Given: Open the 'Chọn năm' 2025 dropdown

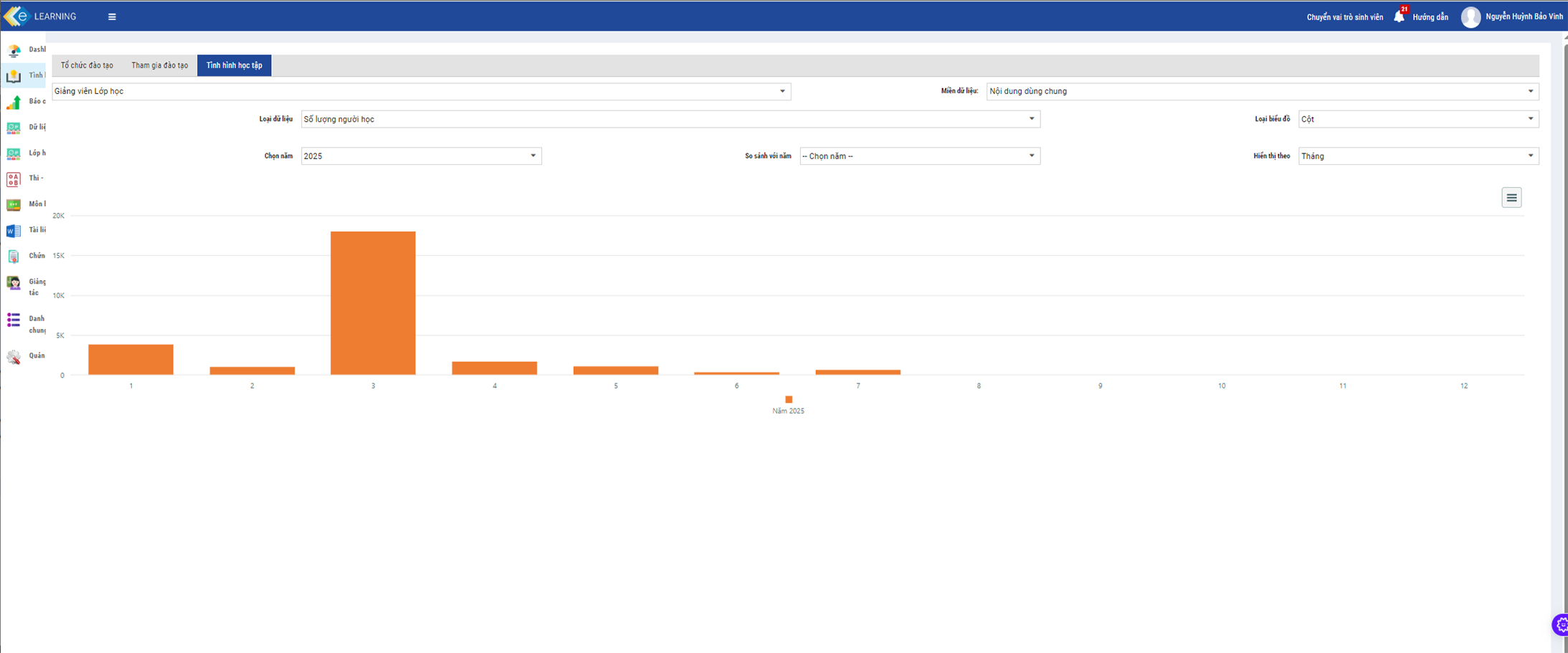Looking at the screenshot, I should [x=422, y=156].
